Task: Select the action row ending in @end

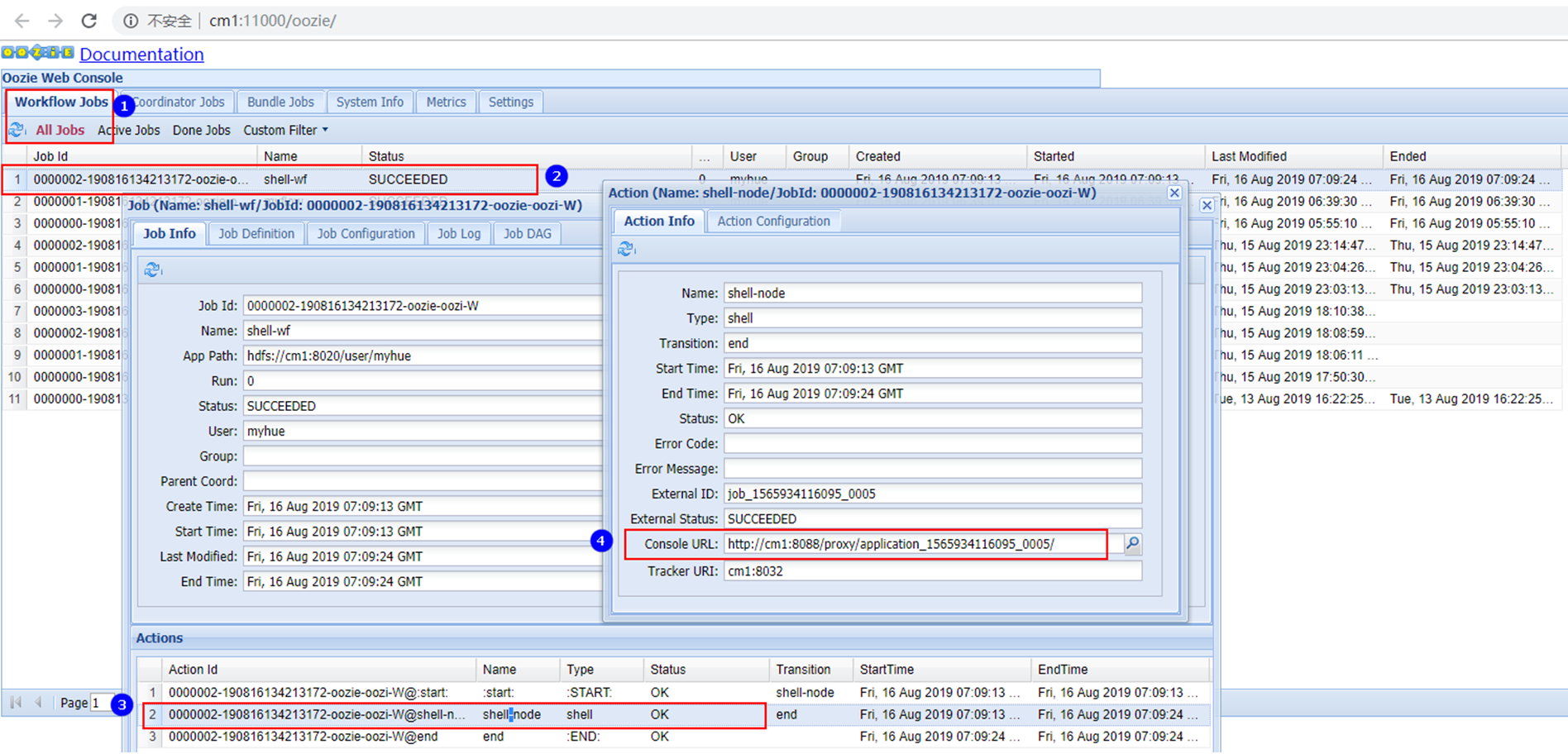Action: 673,737
